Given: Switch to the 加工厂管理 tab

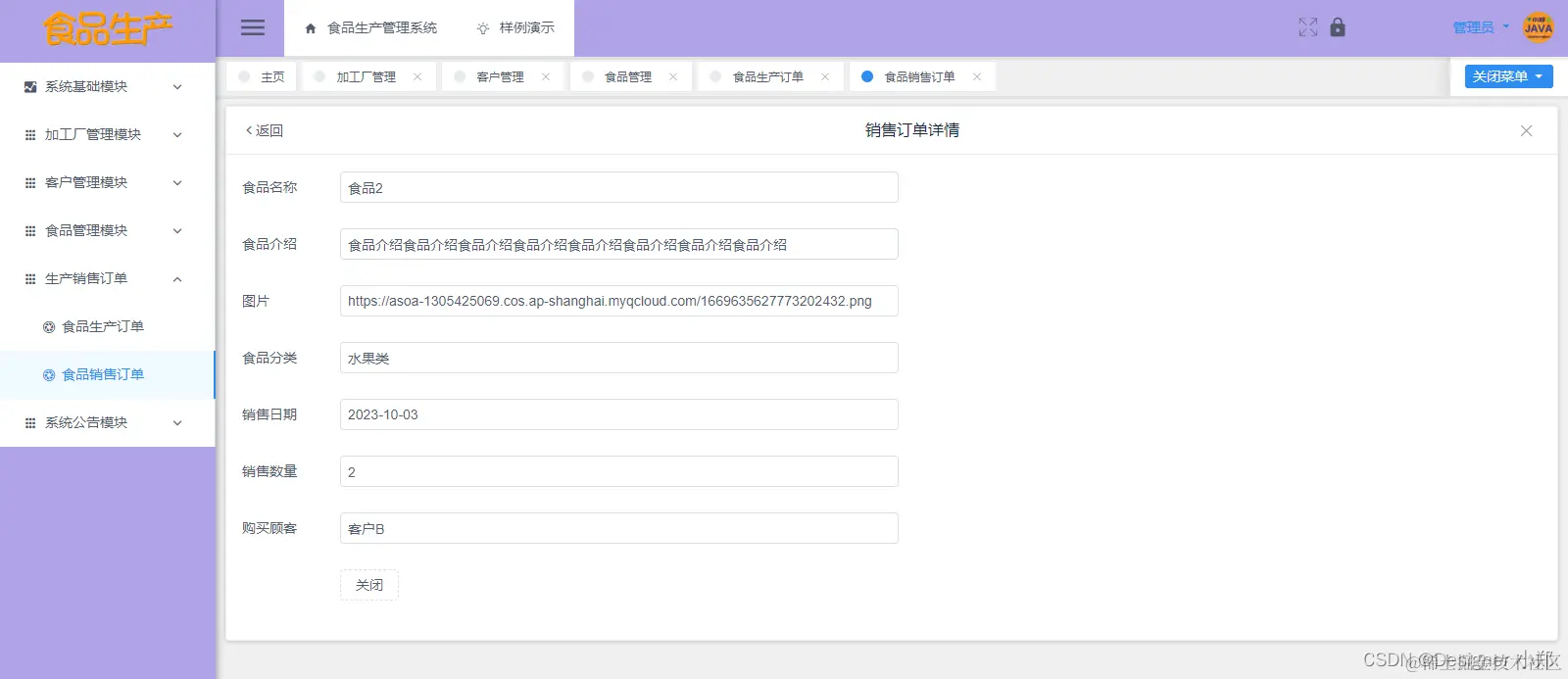Looking at the screenshot, I should pyautogui.click(x=367, y=76).
